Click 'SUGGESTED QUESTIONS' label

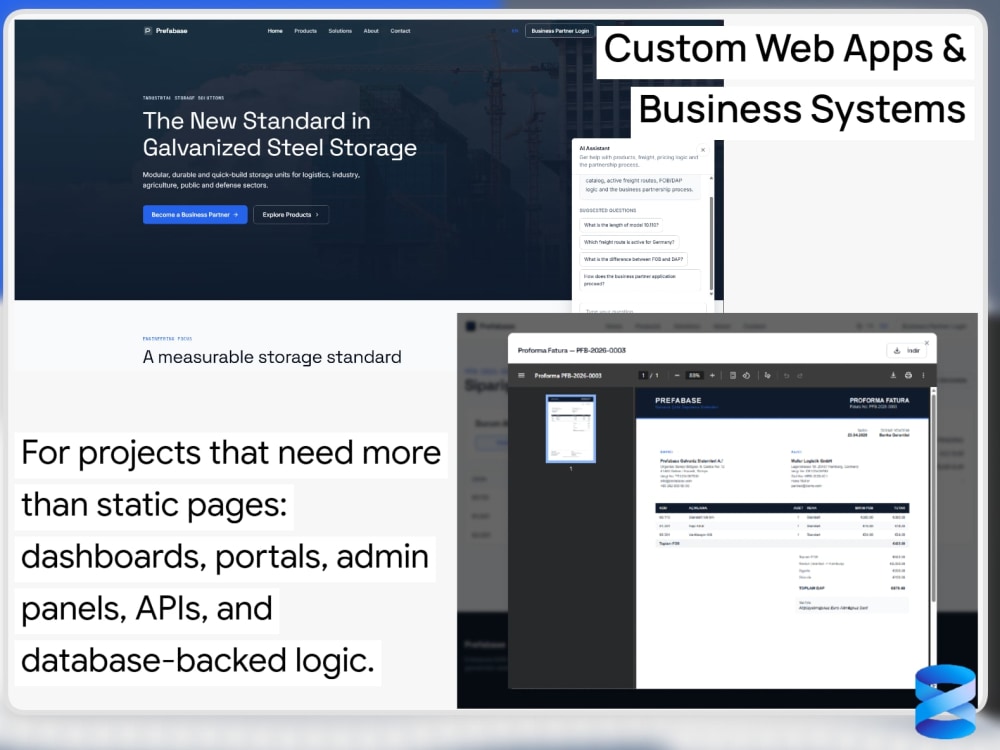608,210
